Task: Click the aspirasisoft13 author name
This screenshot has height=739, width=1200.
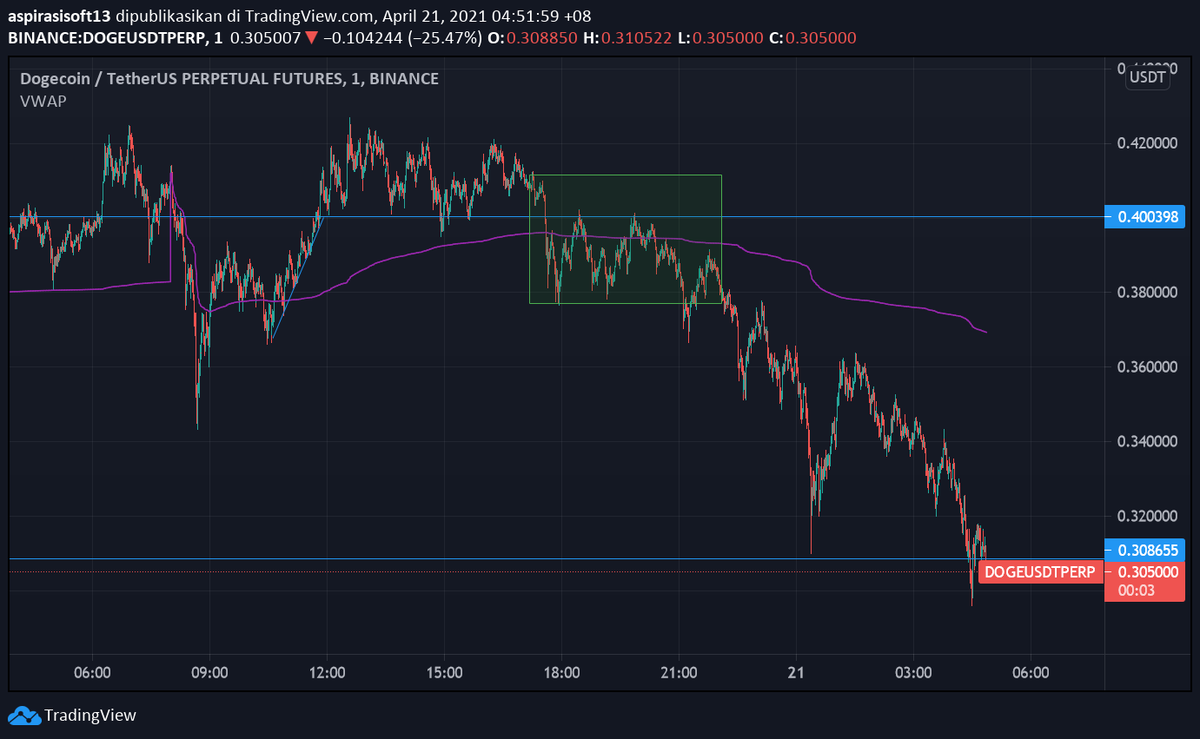Action: coord(59,16)
